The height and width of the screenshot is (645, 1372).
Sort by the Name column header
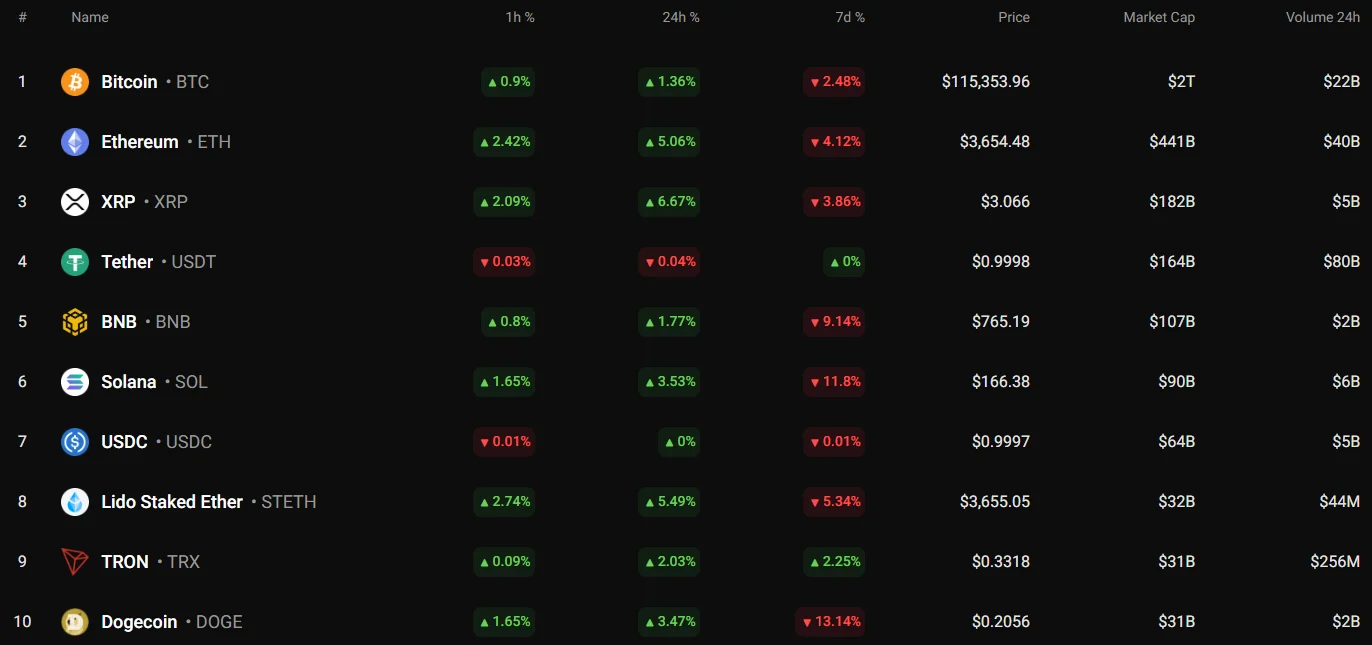(90, 17)
